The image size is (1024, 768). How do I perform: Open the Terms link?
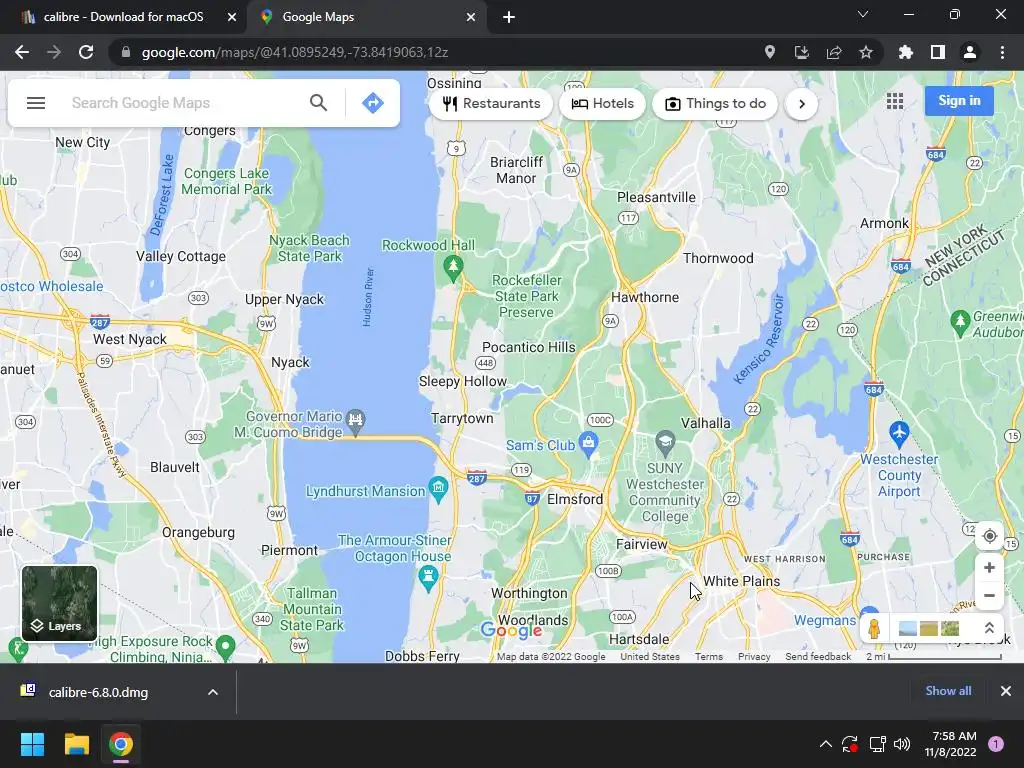click(709, 656)
